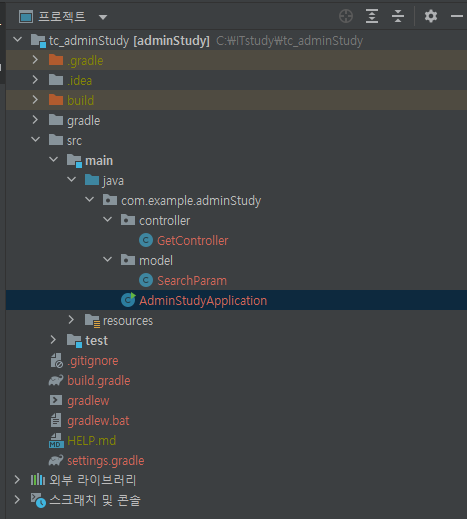Click the build.gradle elephant icon

pos(56,380)
